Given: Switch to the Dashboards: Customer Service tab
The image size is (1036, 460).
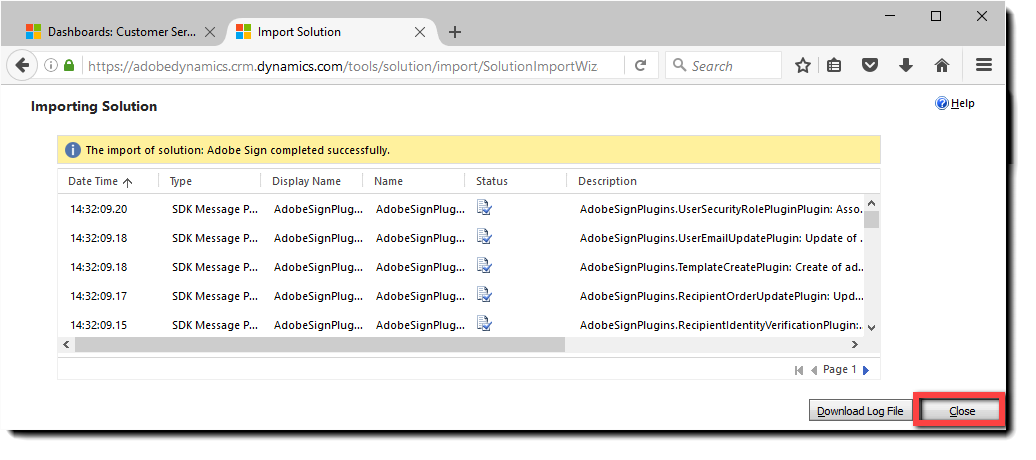Looking at the screenshot, I should (x=122, y=32).
